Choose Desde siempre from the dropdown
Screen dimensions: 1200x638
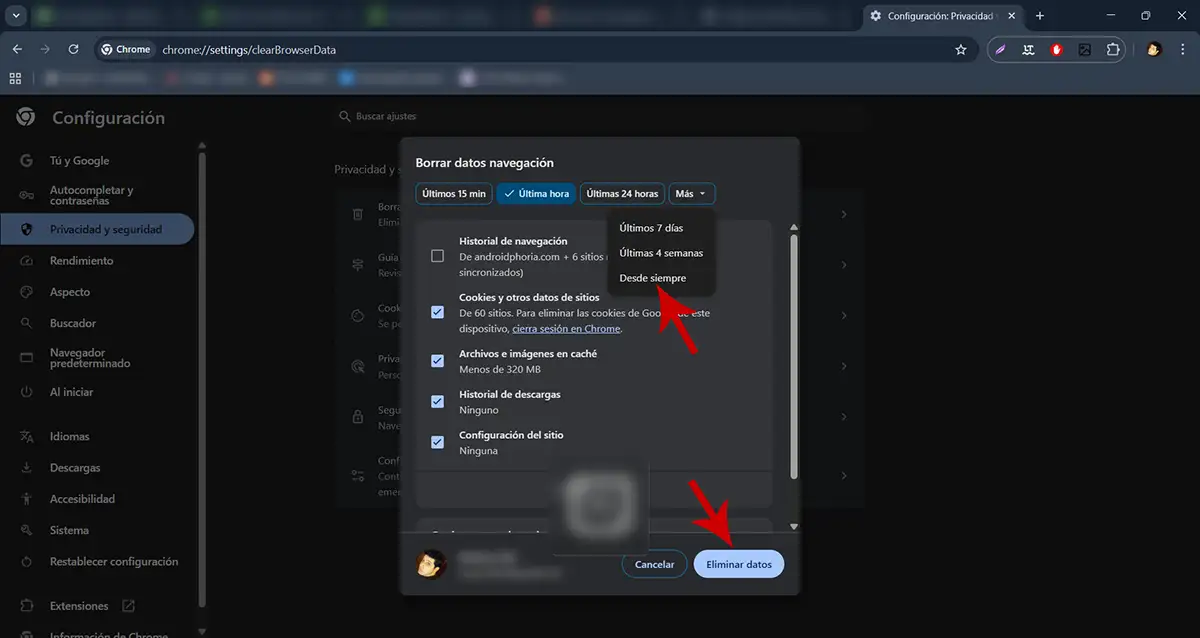tap(652, 278)
